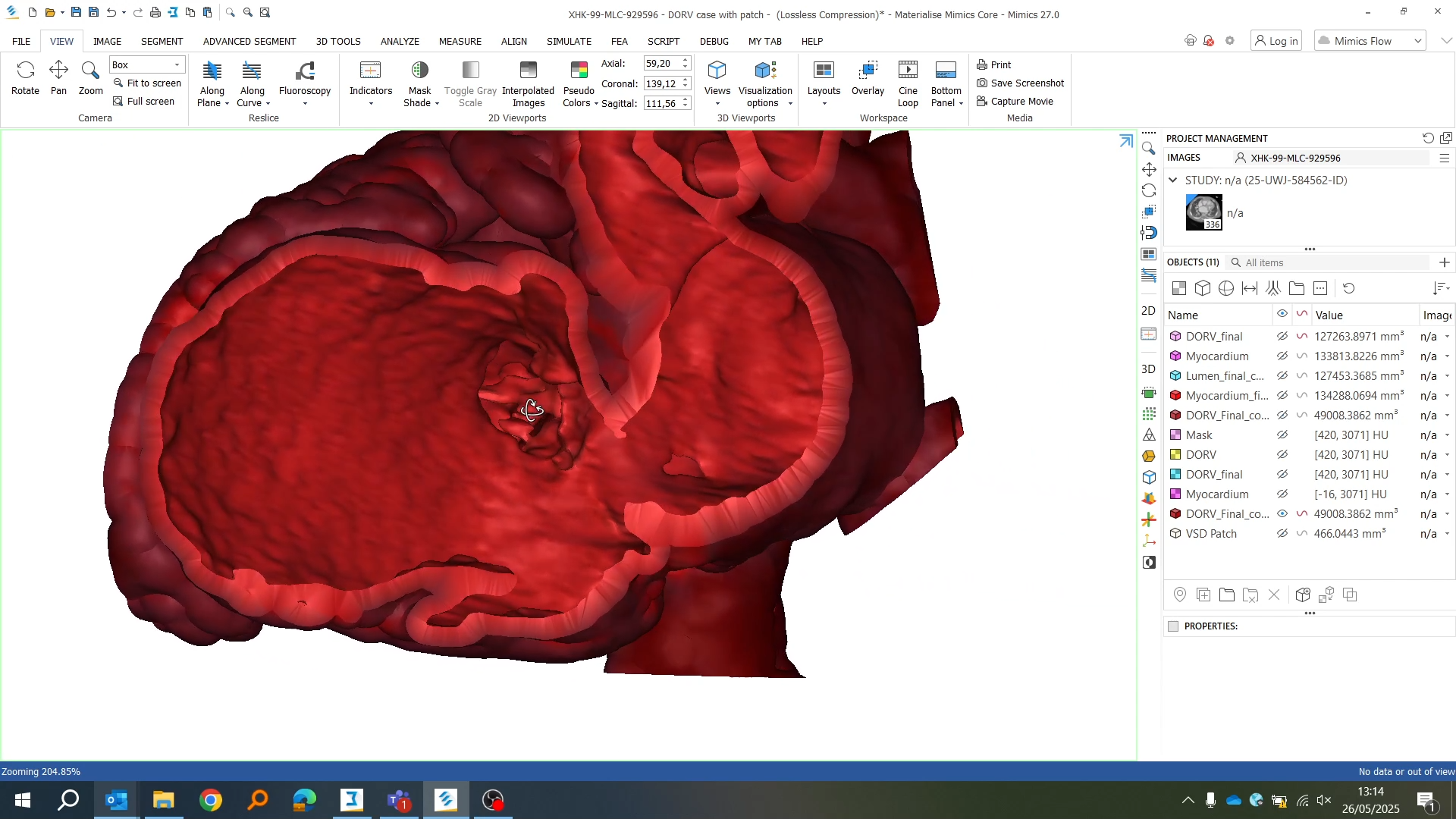Open Chrome from the taskbar

(211, 800)
